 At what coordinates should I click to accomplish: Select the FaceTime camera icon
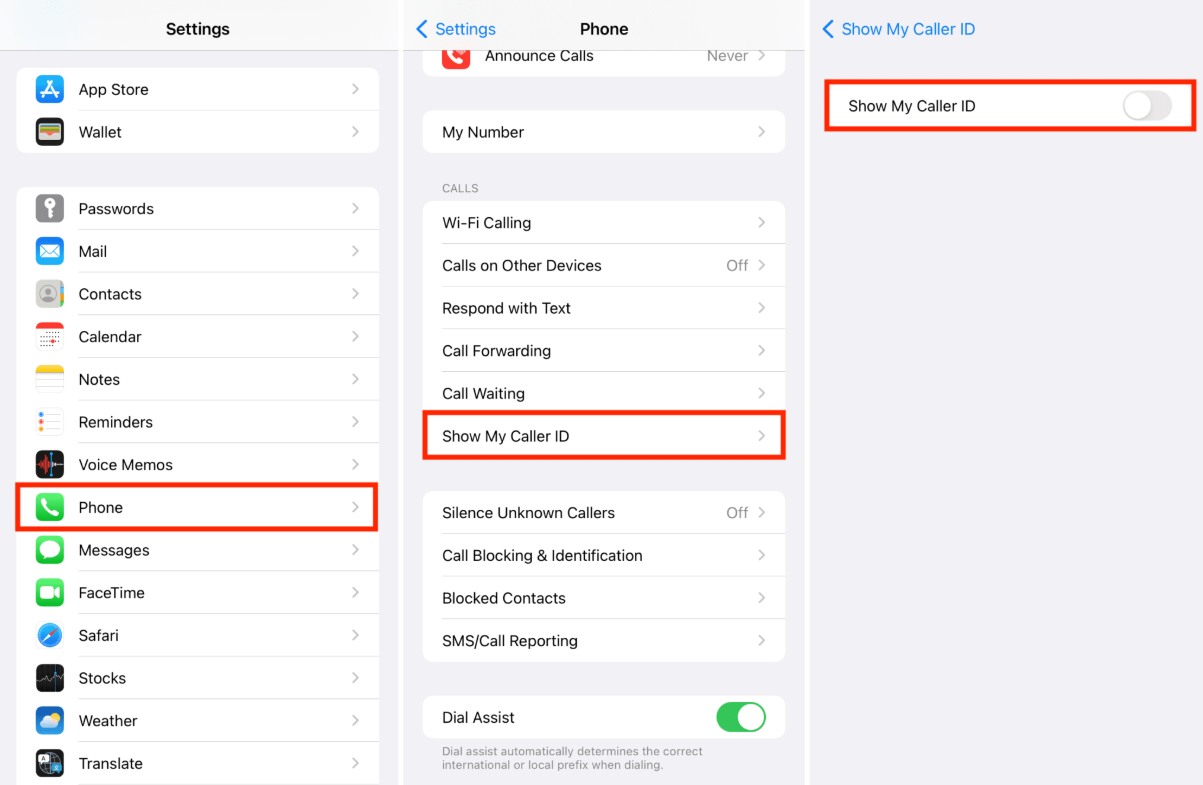pos(50,593)
